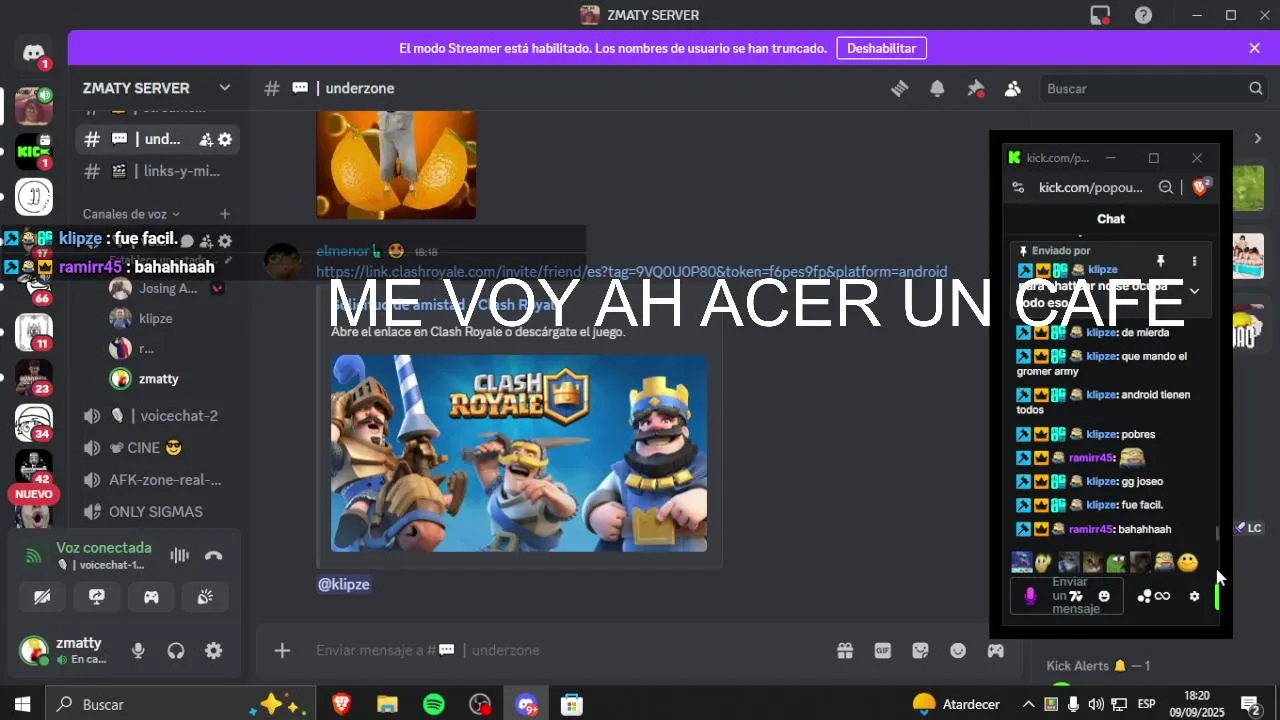Collapse the Canales de voz category
The width and height of the screenshot is (1280, 720).
[131, 214]
